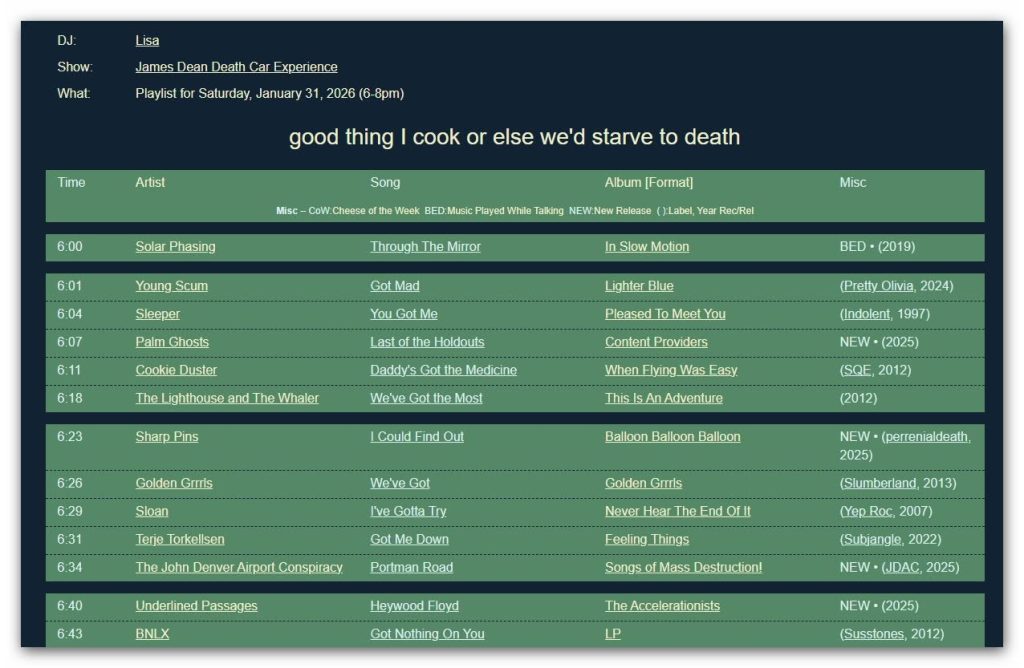
Task: Open The Lighthouse and The Whaler link
Action: (x=227, y=398)
